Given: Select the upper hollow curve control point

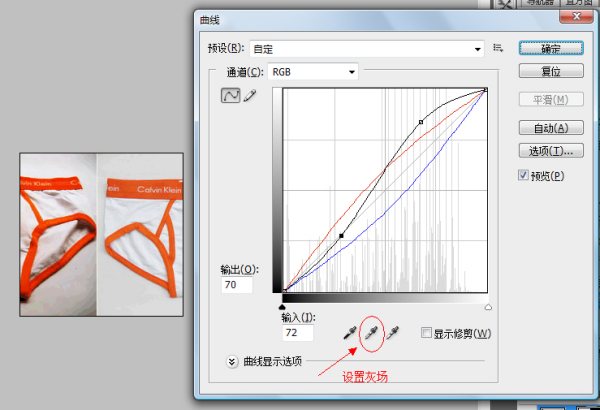Looking at the screenshot, I should (421, 122).
